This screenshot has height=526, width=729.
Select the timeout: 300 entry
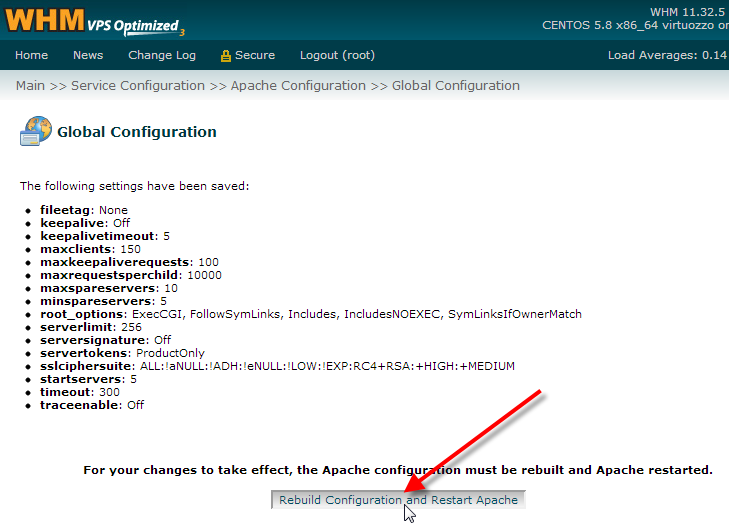[80, 392]
